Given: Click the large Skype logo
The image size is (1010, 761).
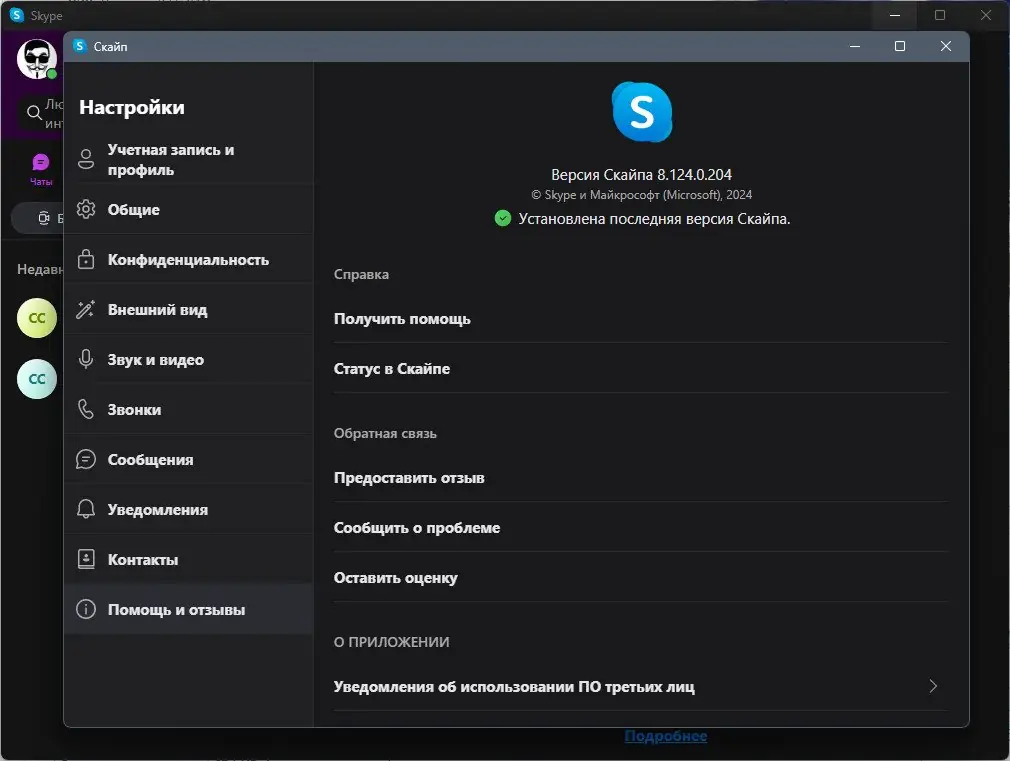Looking at the screenshot, I should [x=642, y=112].
